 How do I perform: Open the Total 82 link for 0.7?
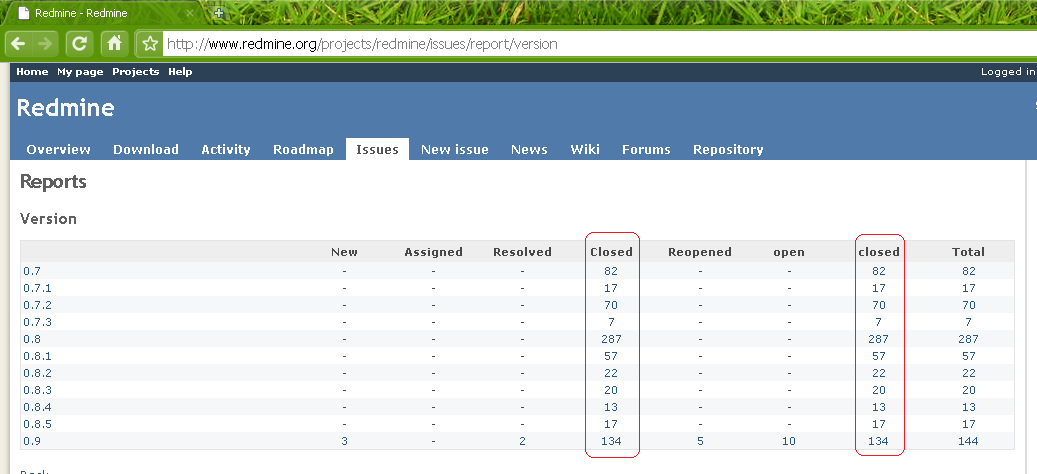click(x=969, y=271)
